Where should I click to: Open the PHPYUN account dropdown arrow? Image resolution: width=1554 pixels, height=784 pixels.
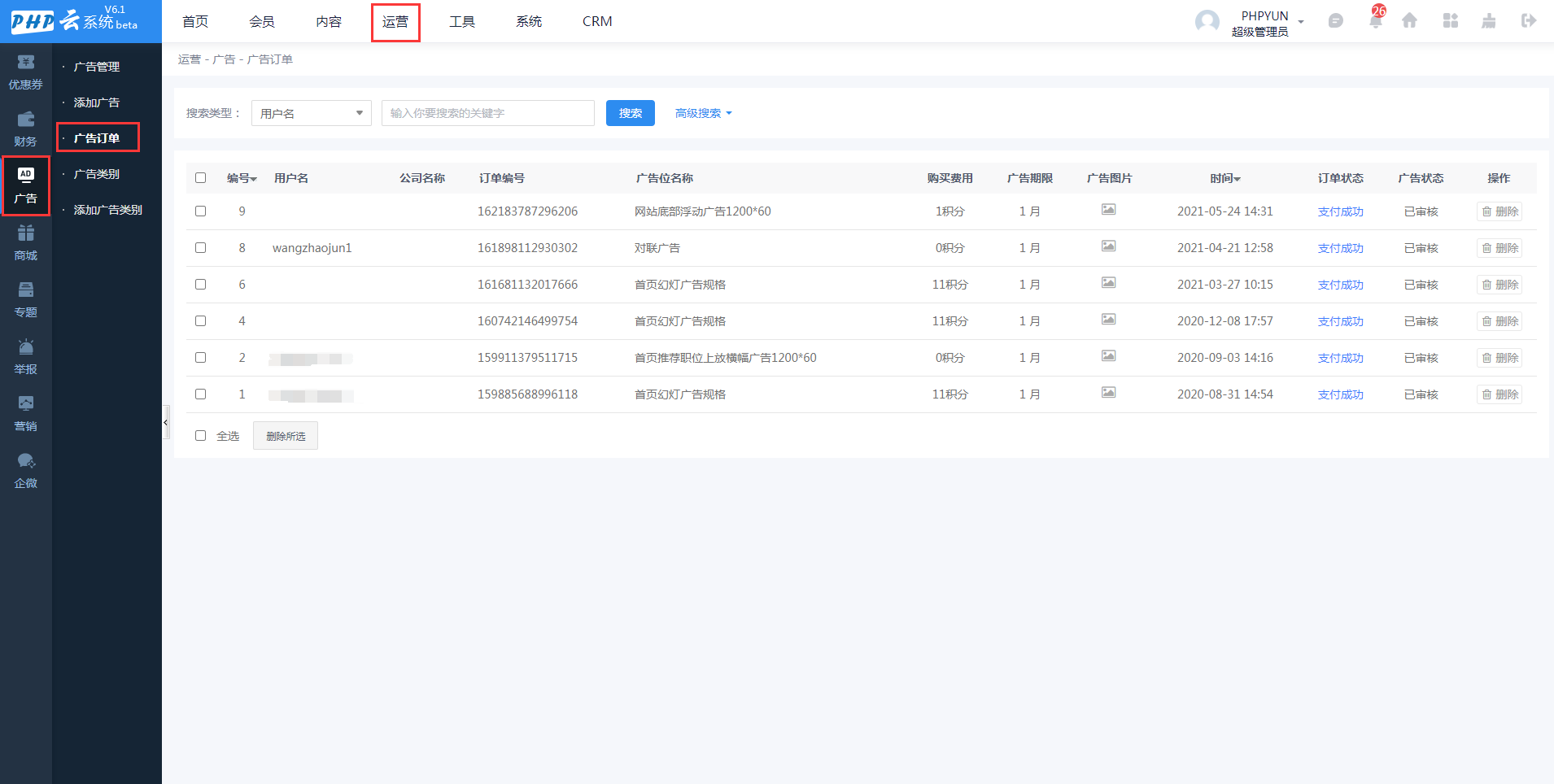point(1301,22)
